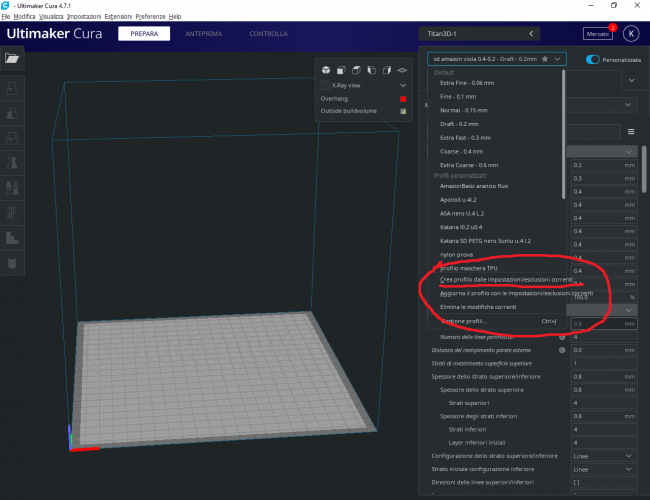650x500 pixels.
Task: Open the top/bottom layer pattern Linee dropdown
Action: pyautogui.click(x=603, y=455)
